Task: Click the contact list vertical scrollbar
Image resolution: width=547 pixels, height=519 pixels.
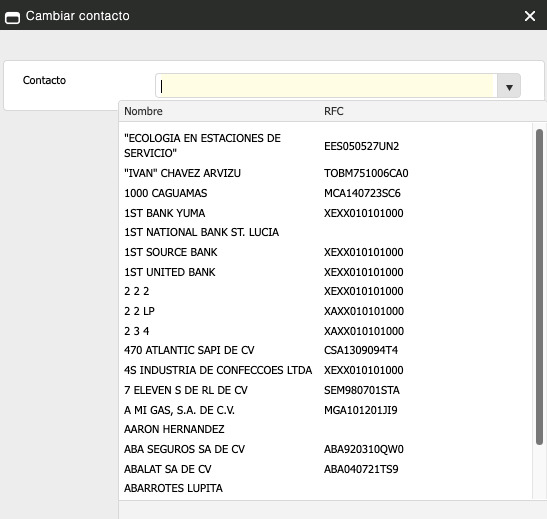Action: (539, 287)
